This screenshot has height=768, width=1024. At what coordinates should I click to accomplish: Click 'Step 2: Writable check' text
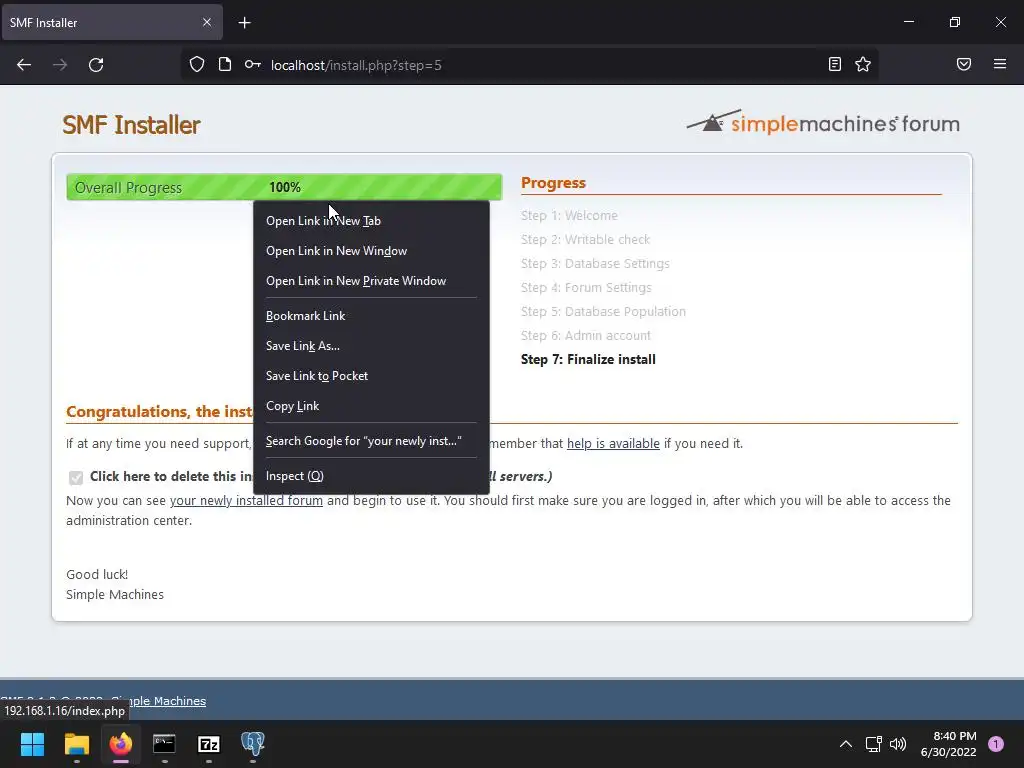(585, 240)
